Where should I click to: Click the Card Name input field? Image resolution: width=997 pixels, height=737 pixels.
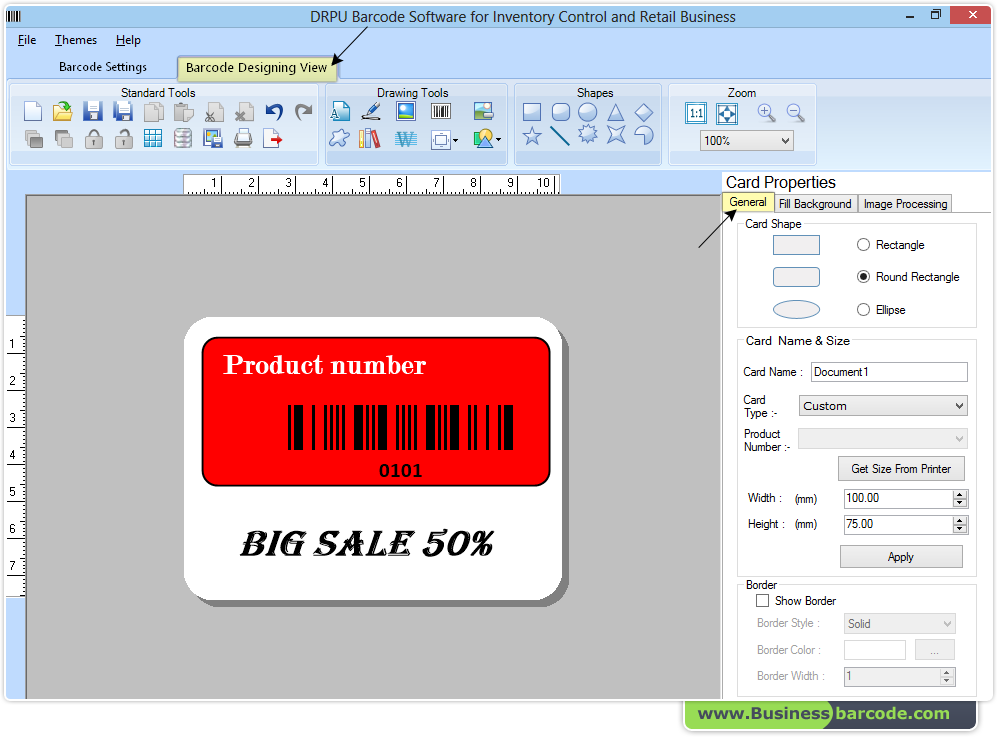pos(889,372)
